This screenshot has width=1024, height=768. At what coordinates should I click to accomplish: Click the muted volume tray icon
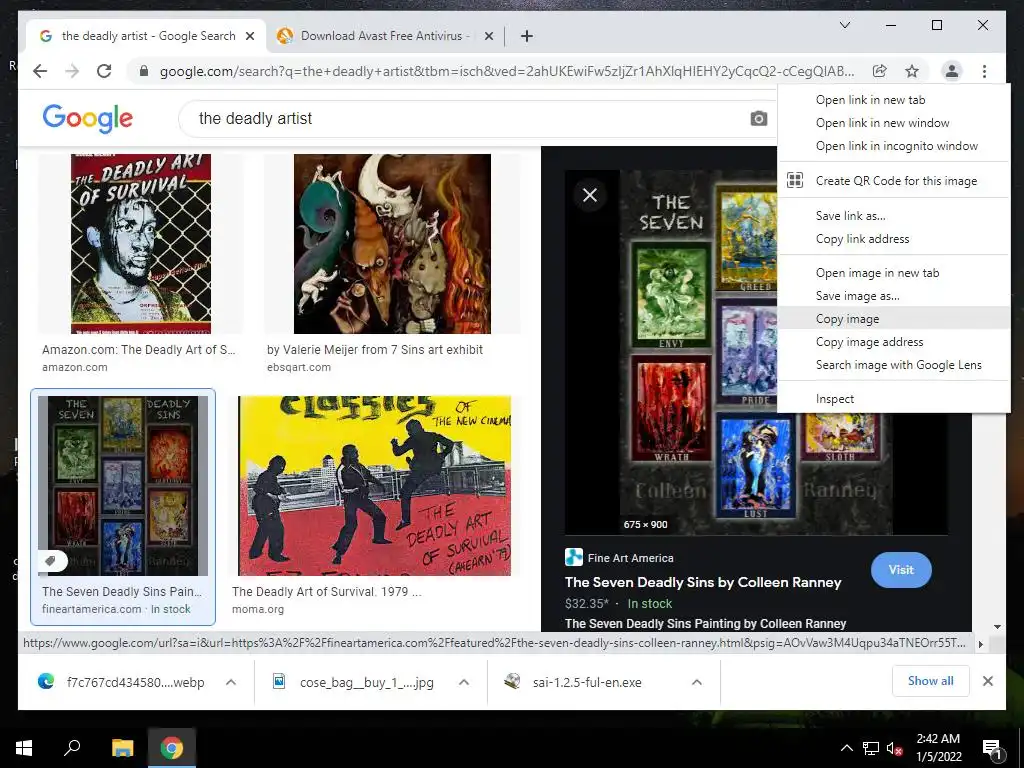894,748
